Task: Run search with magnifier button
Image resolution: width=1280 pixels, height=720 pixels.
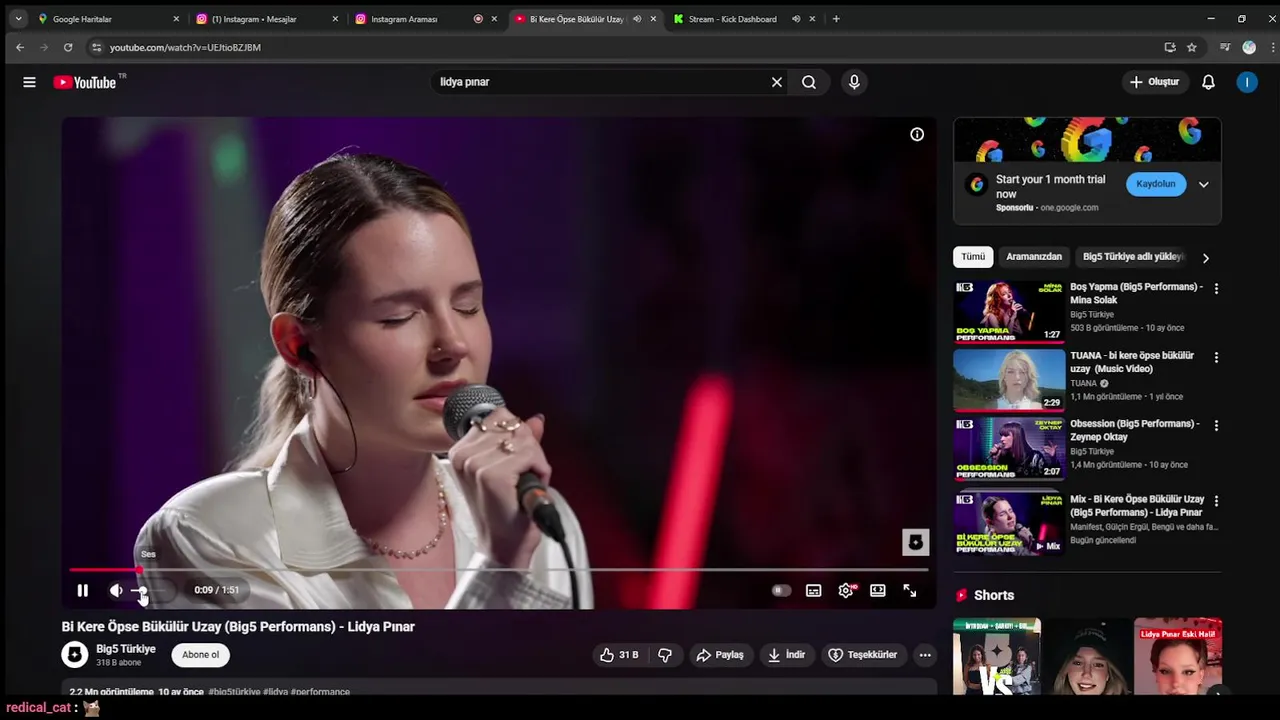Action: point(809,82)
